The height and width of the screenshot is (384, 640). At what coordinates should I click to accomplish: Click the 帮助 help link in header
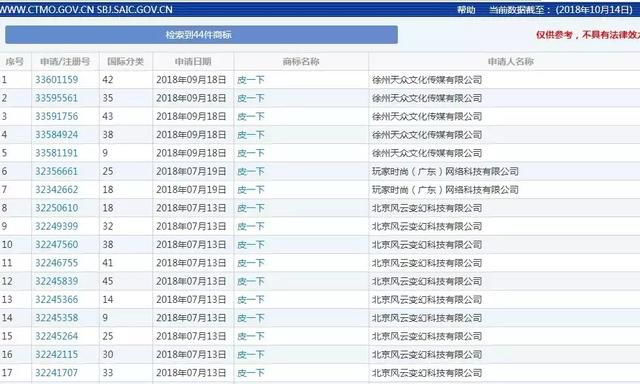[x=466, y=10]
